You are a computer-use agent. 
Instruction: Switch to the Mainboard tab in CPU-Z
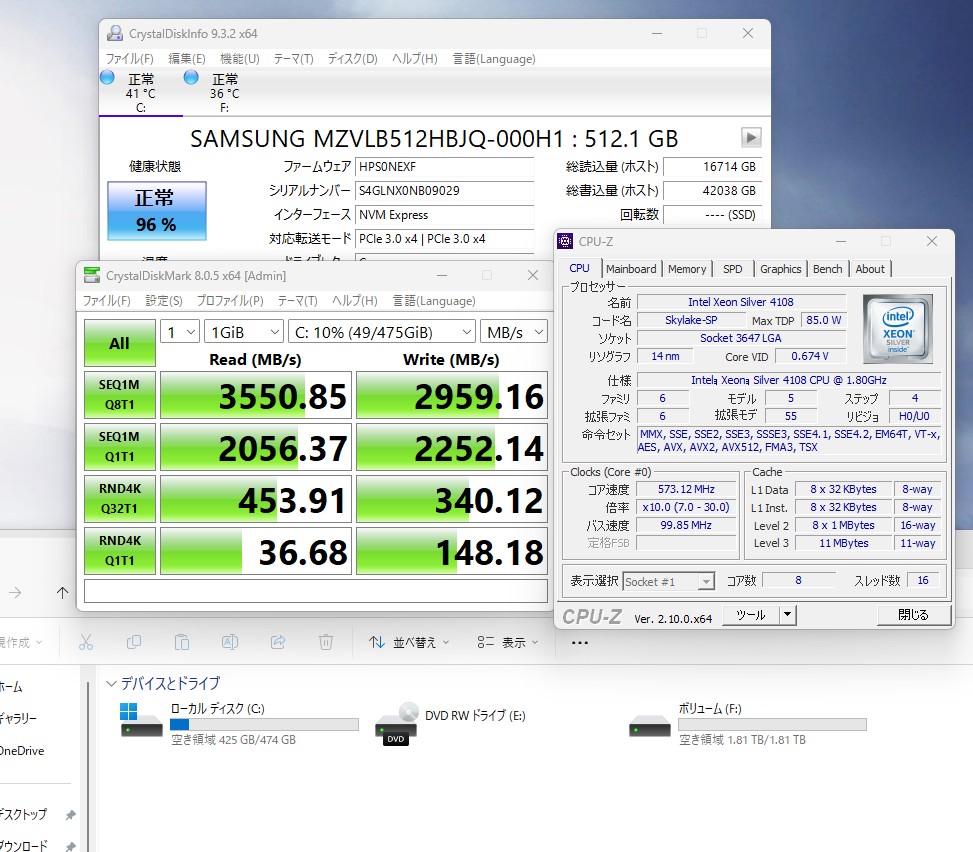pos(630,269)
